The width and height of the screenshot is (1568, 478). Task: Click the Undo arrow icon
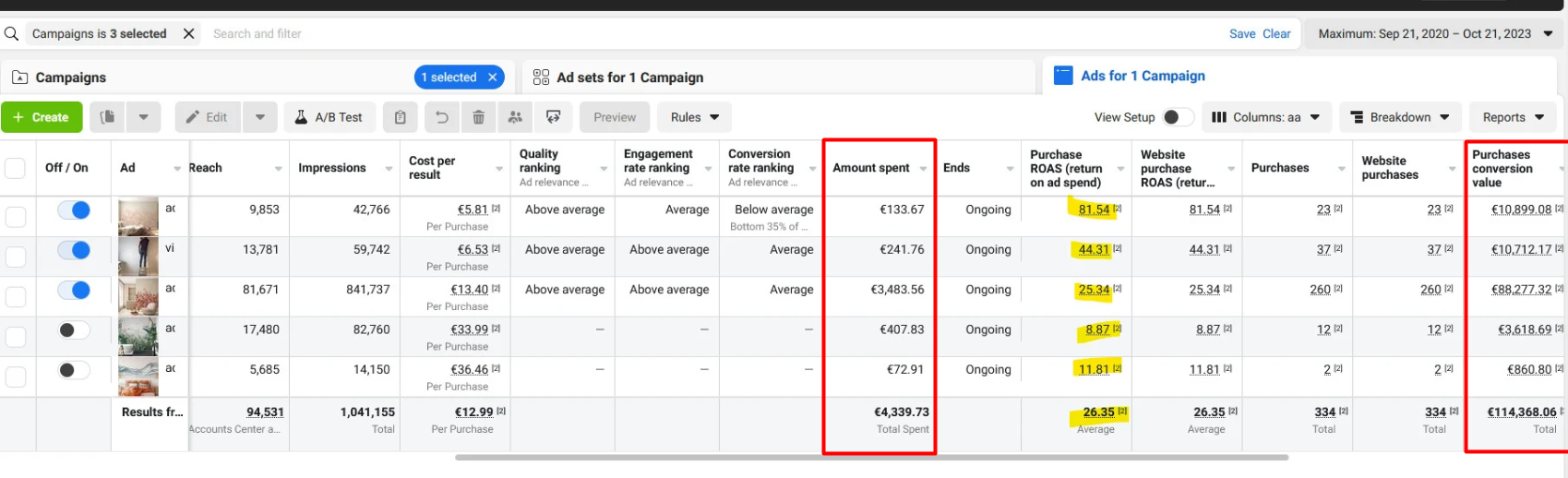442,117
